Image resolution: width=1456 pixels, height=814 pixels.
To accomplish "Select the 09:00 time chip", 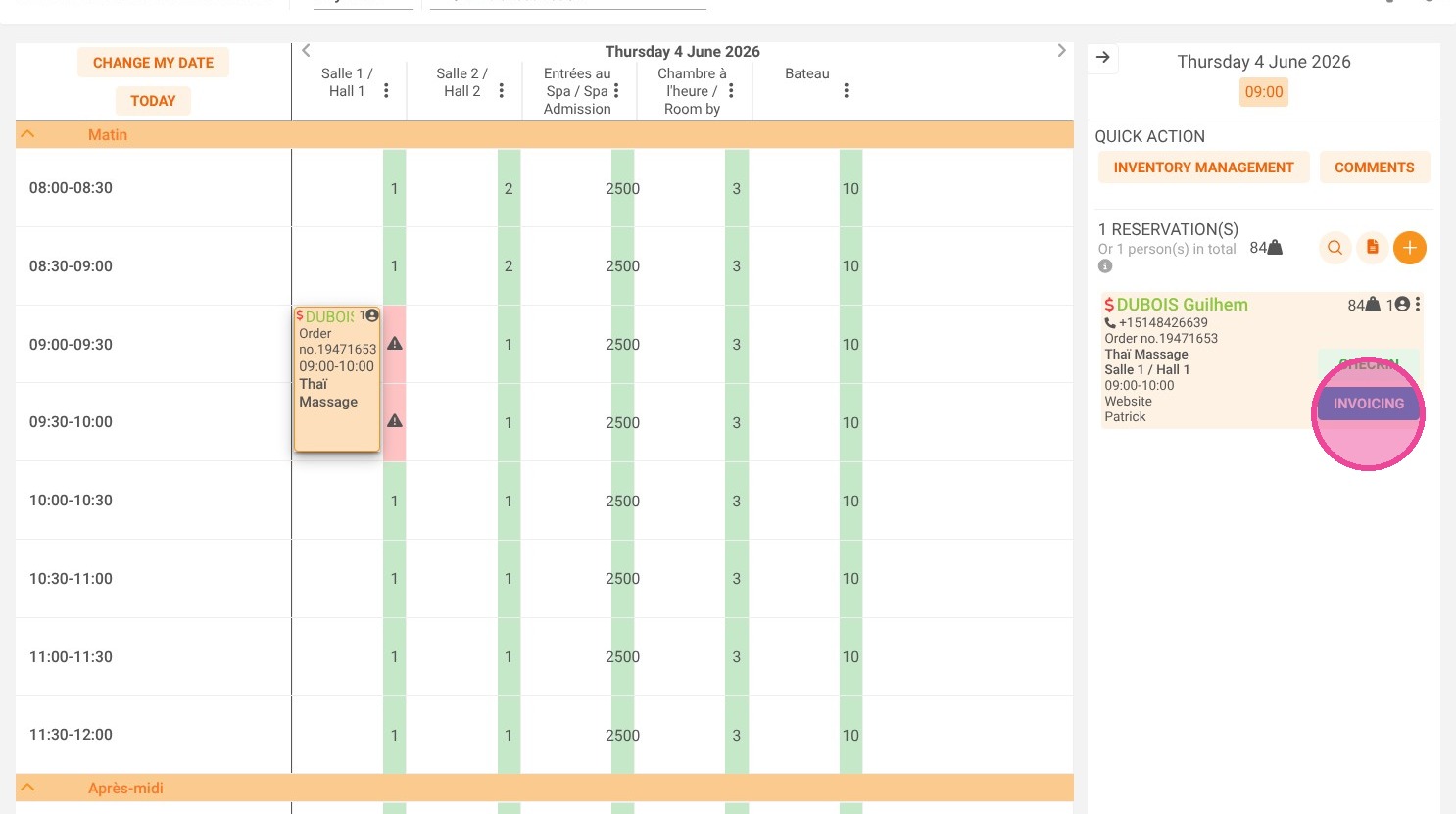I will click(x=1264, y=92).
